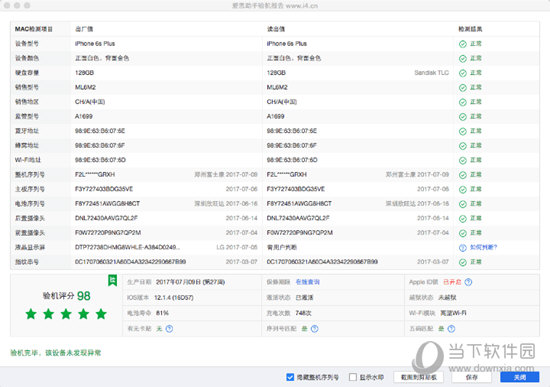Select factory-value cell 'A1699'
This screenshot has height=387, width=550.
click(84, 116)
